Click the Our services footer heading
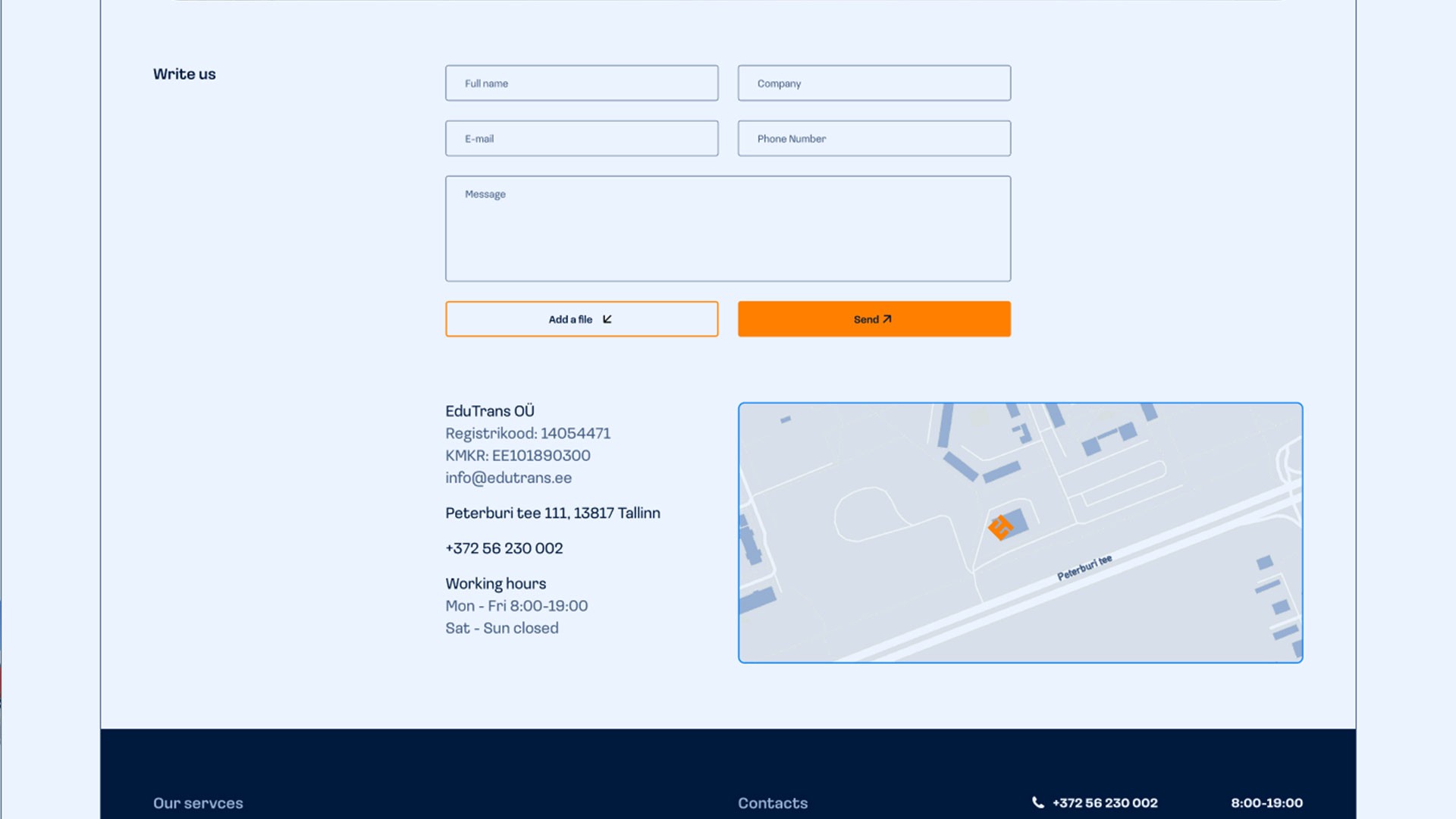1456x819 pixels. (198, 803)
